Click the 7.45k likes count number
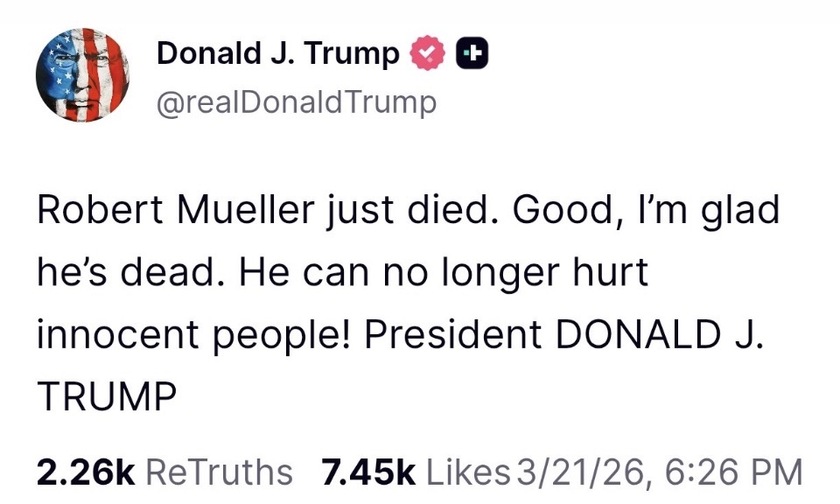The image size is (840, 504). pyautogui.click(x=370, y=469)
